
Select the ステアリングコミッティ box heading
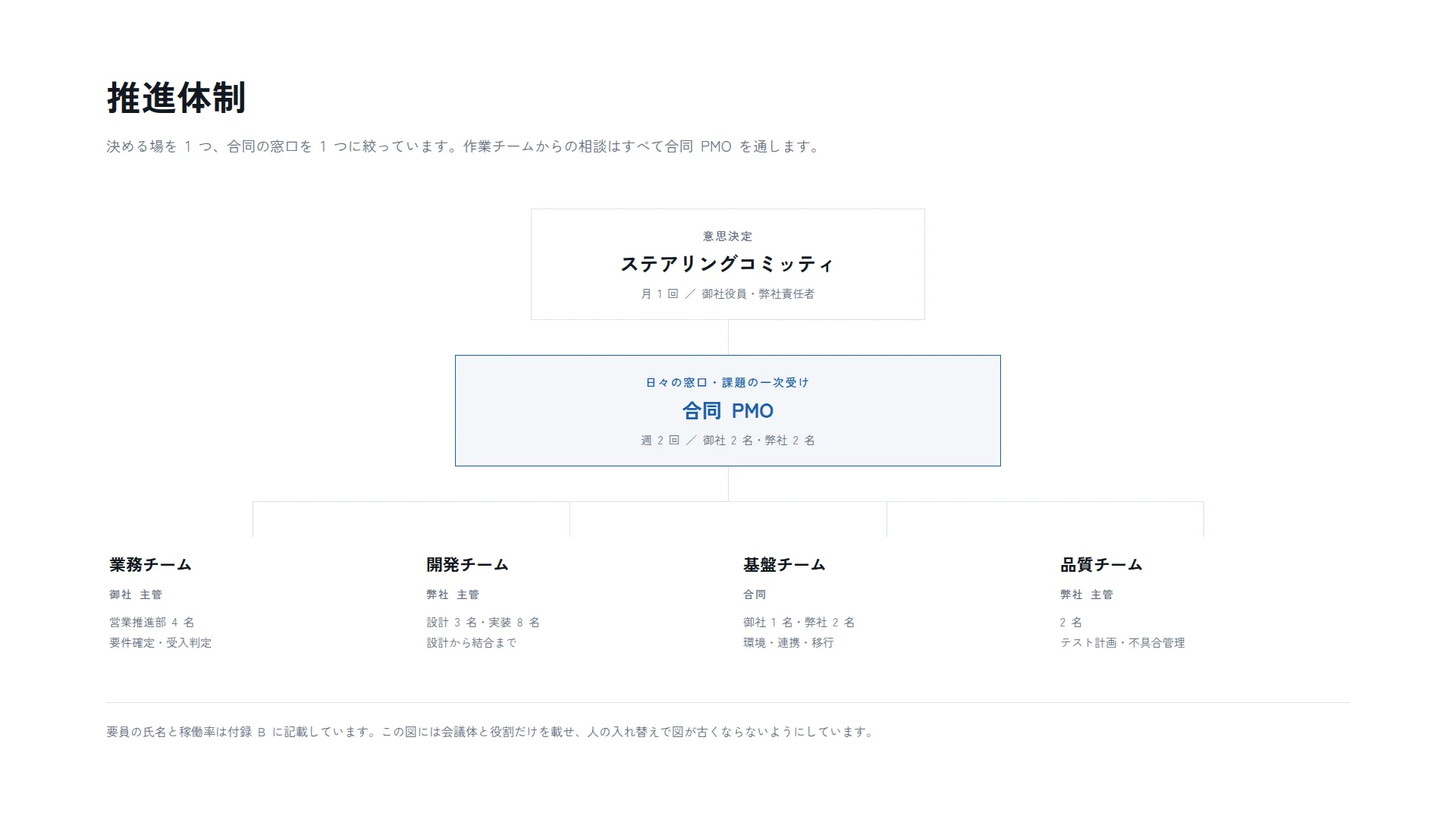pos(727,264)
